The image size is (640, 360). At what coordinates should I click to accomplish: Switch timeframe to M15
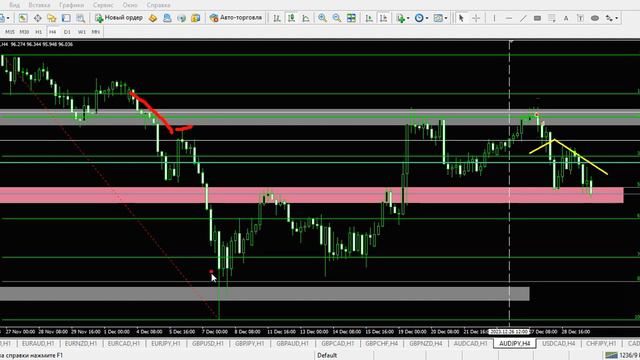click(x=10, y=32)
